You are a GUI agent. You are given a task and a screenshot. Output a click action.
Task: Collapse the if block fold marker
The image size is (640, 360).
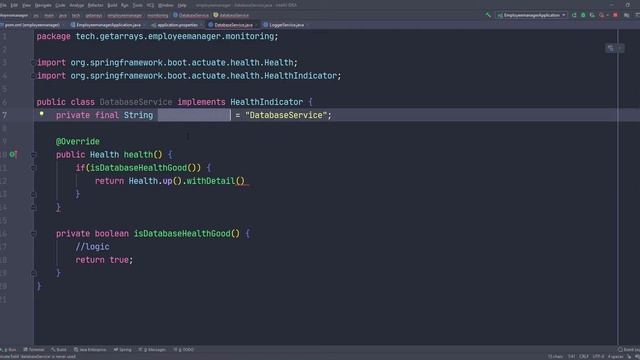(x=33, y=168)
